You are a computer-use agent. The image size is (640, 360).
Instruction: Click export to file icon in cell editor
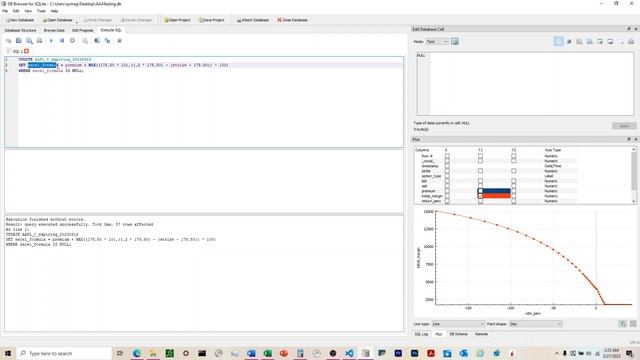(589, 42)
